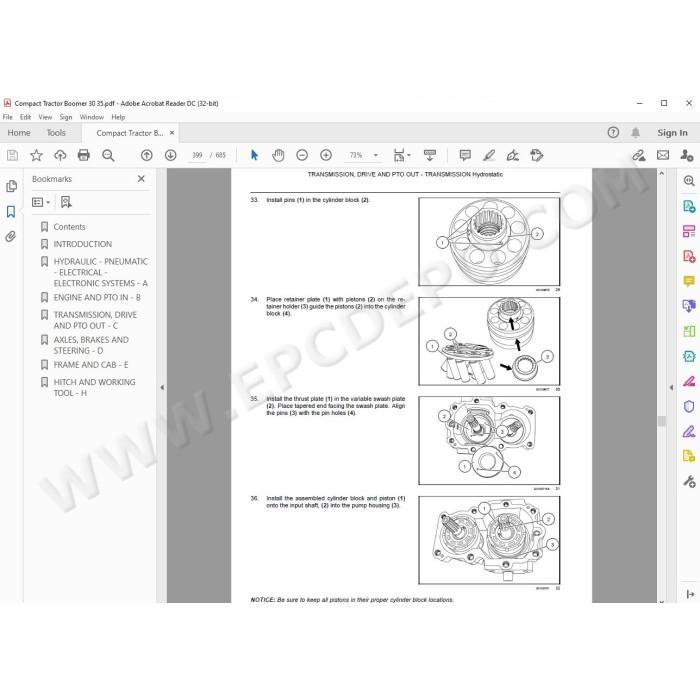Zoom in with the plus icon
This screenshot has width=700, height=700.
(x=326, y=155)
